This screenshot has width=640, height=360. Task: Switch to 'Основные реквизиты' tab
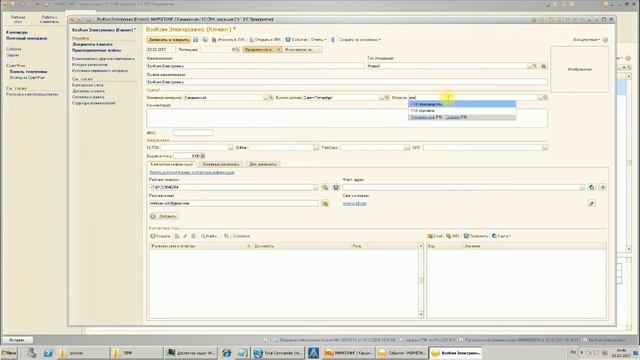[x=221, y=164]
